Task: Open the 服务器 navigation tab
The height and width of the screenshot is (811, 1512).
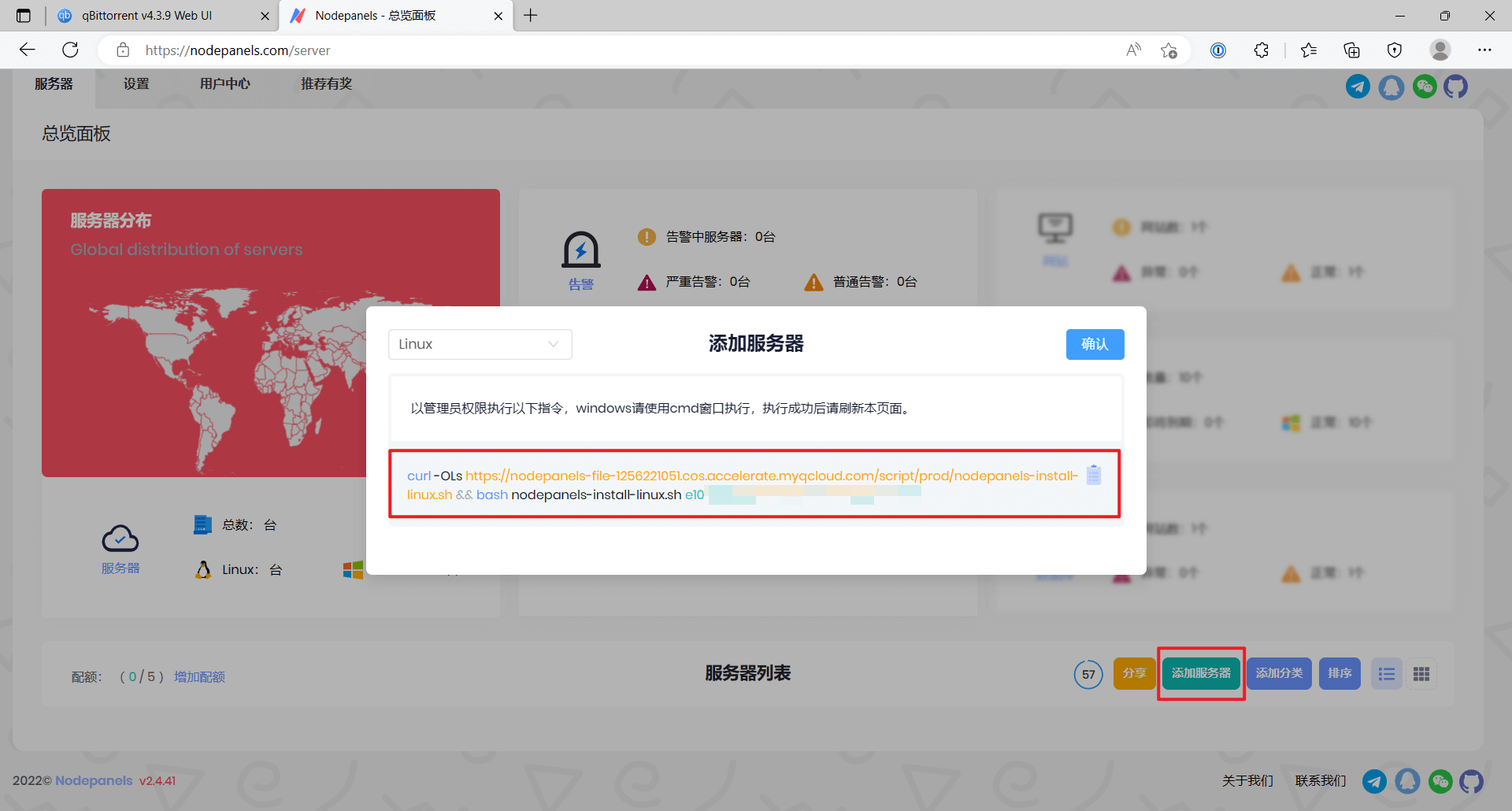Action: pos(54,84)
